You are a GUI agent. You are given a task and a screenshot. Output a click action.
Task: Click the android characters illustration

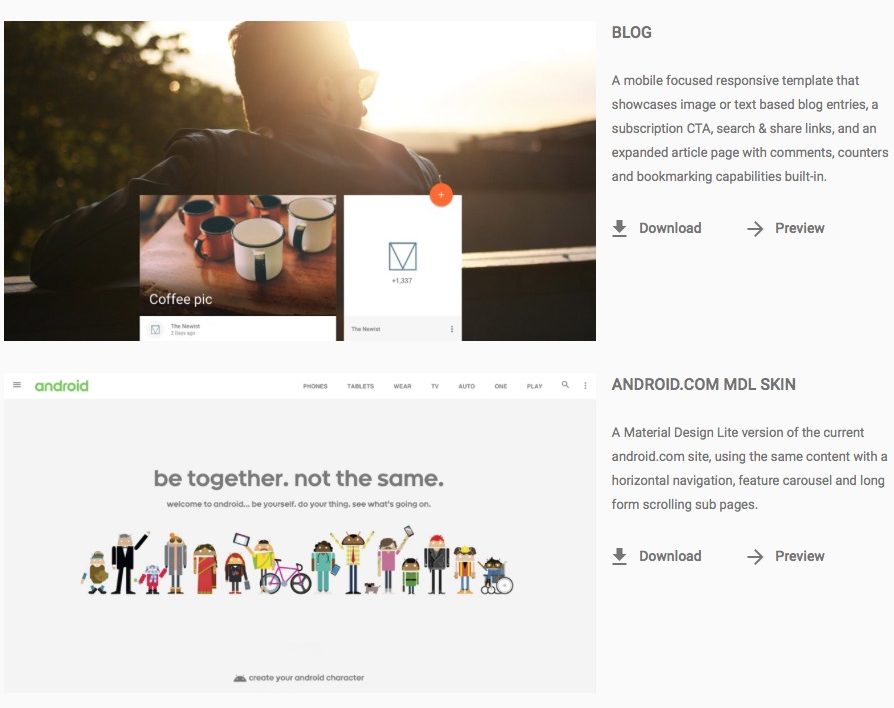coord(297,560)
